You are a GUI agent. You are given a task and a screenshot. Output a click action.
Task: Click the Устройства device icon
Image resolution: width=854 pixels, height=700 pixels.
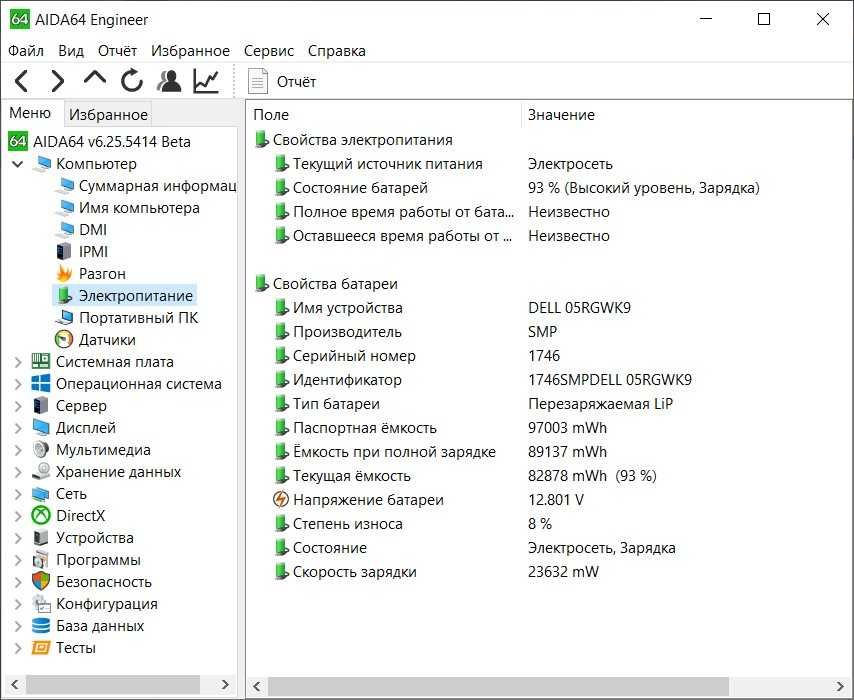pyautogui.click(x=41, y=538)
